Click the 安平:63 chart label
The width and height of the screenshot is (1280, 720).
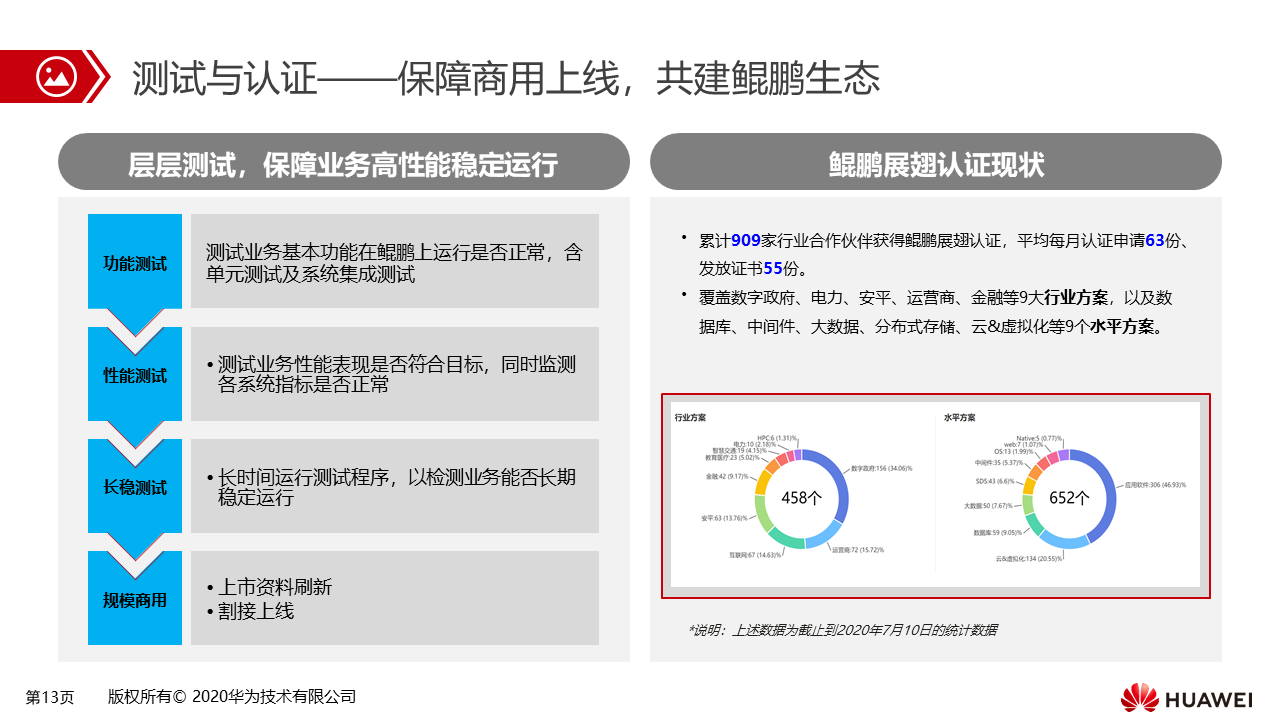(x=724, y=518)
